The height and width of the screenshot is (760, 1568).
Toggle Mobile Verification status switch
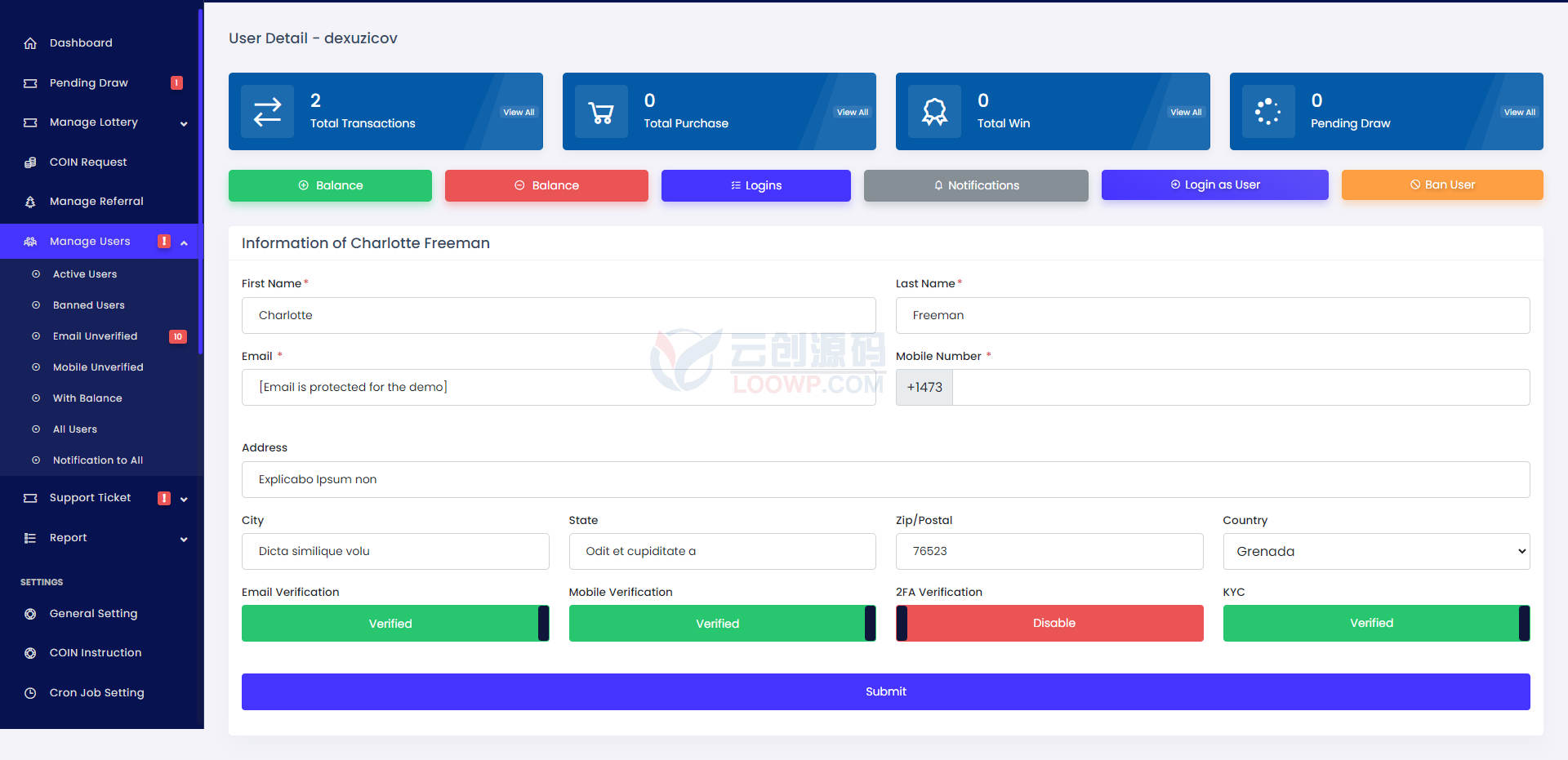click(723, 624)
